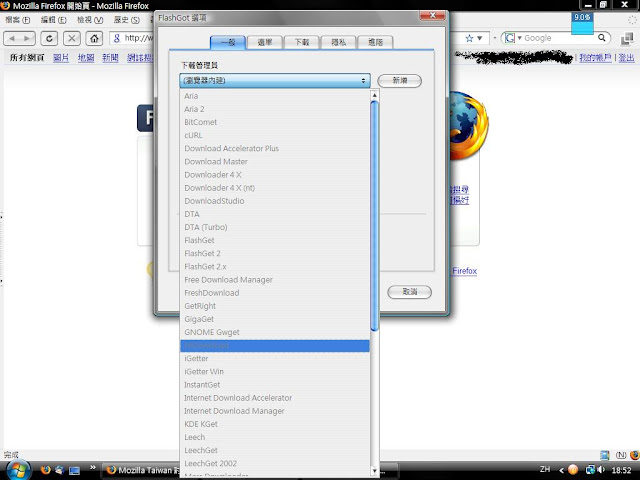
Task: Click the dropdown list scrollbar thumb
Action: click(x=374, y=216)
